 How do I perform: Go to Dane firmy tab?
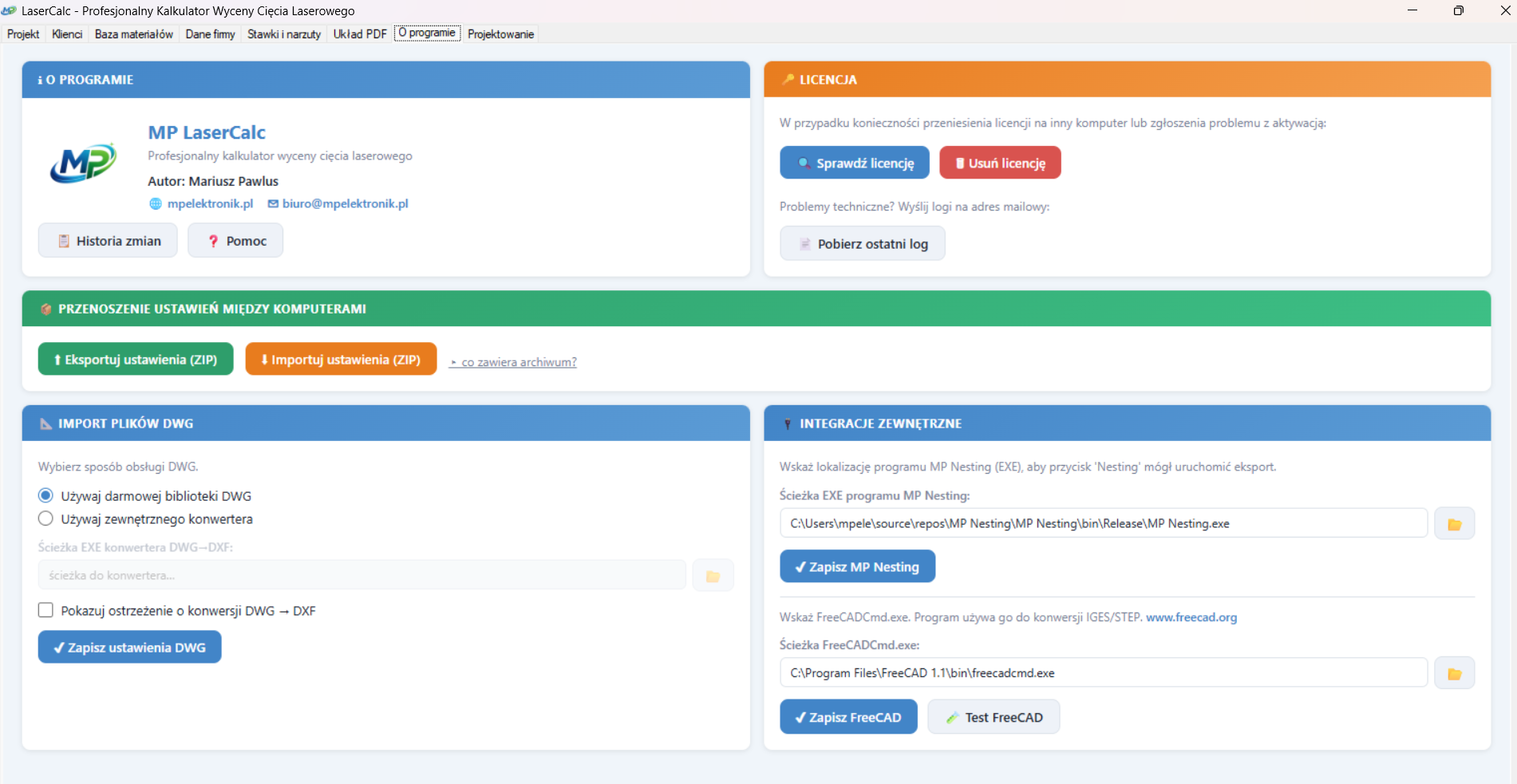tap(211, 33)
